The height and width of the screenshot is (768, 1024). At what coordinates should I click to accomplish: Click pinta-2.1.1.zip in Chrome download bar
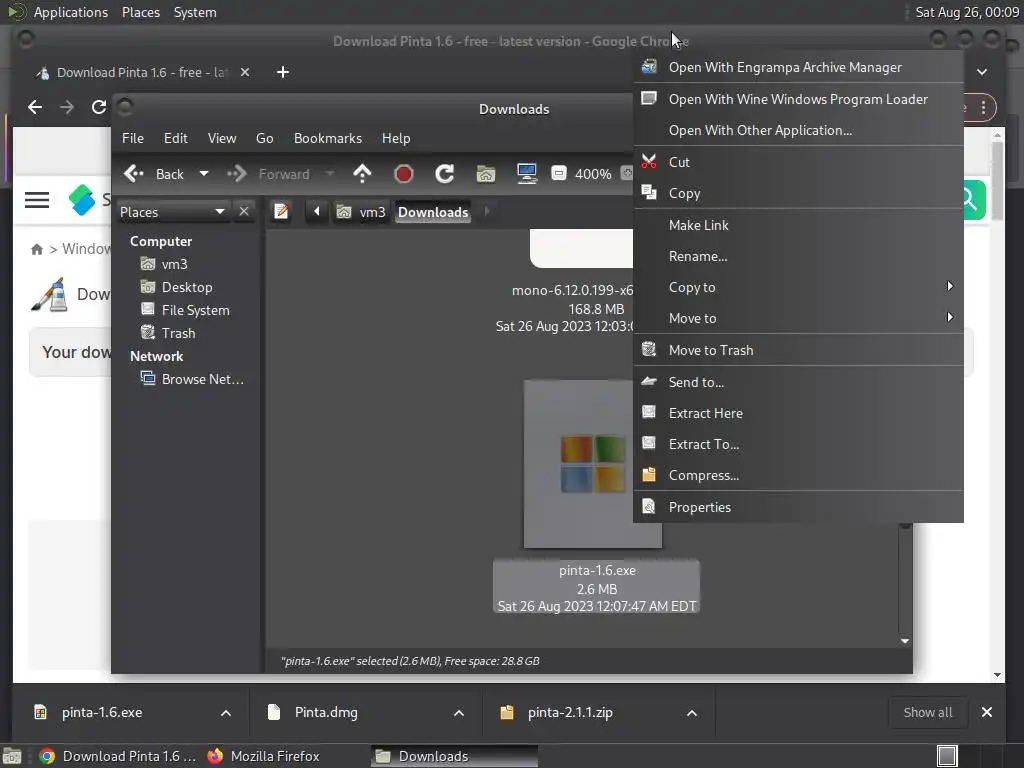pos(569,712)
